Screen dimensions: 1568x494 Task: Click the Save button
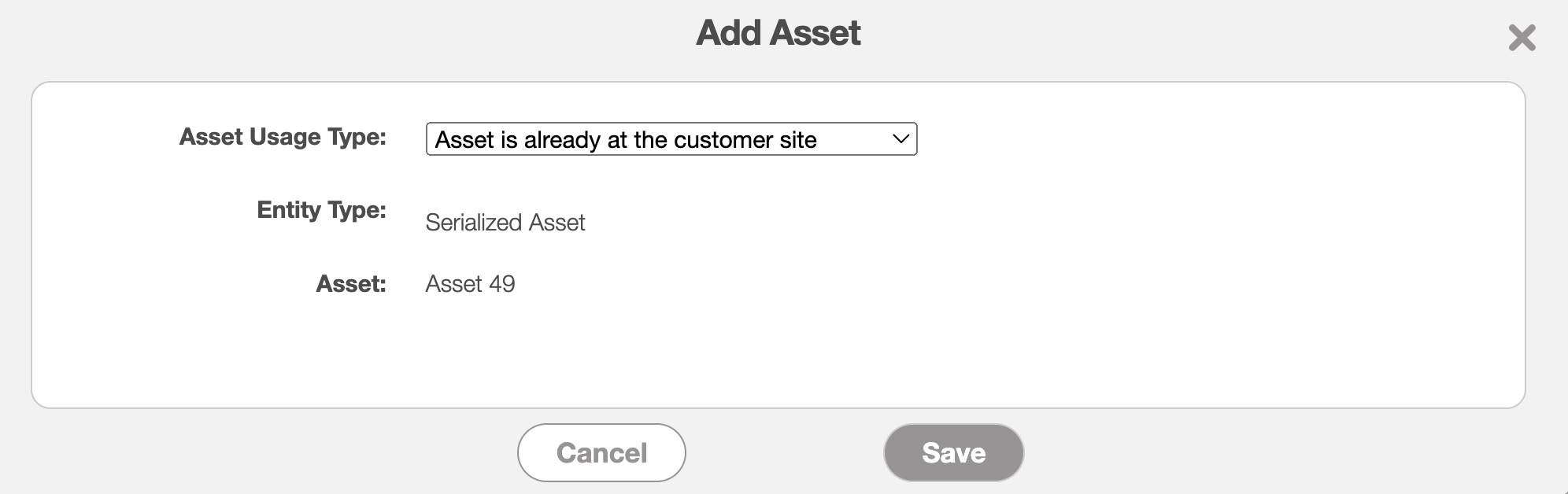click(x=952, y=453)
